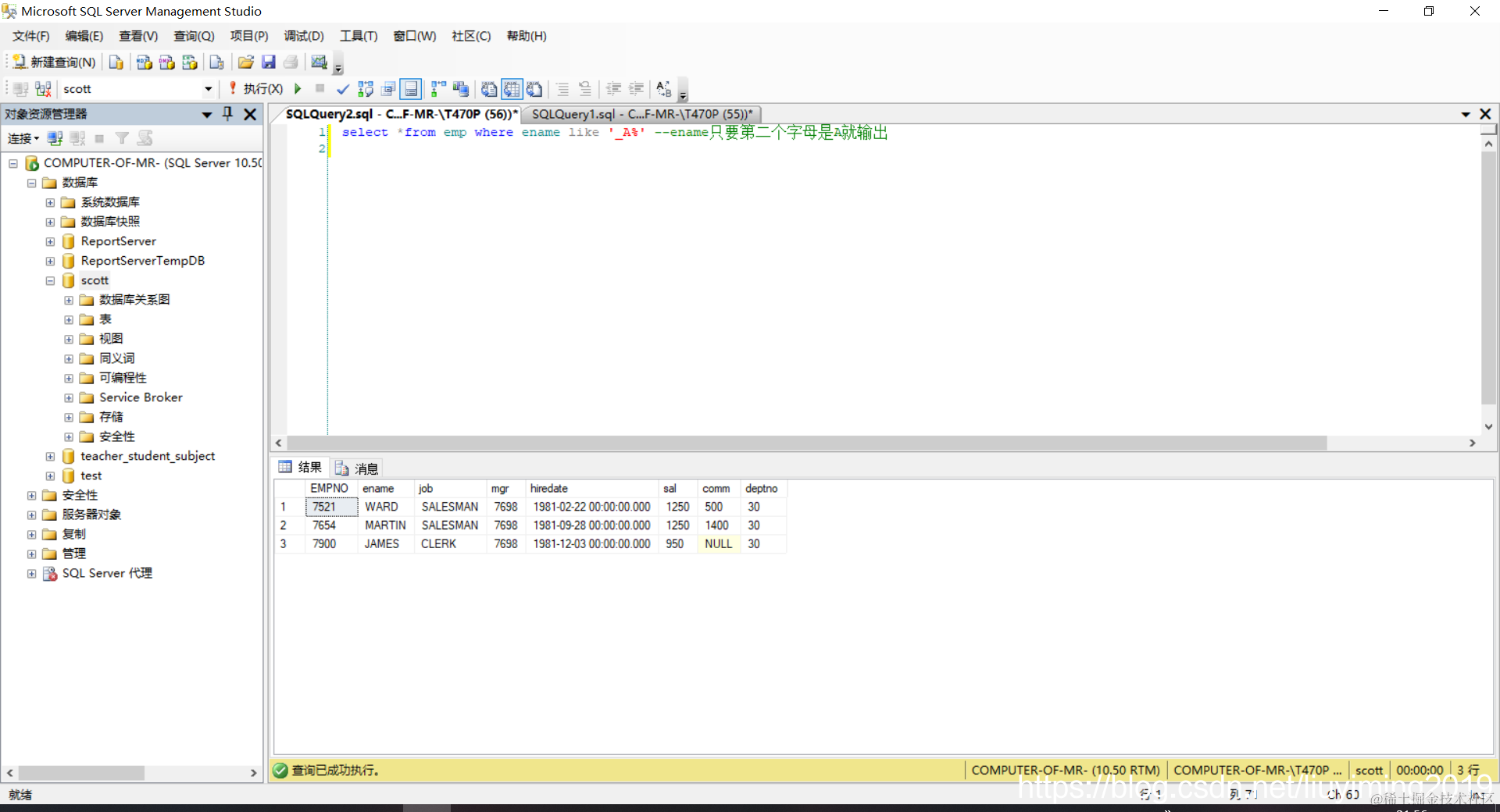Select the 视图 views folder

click(111, 339)
